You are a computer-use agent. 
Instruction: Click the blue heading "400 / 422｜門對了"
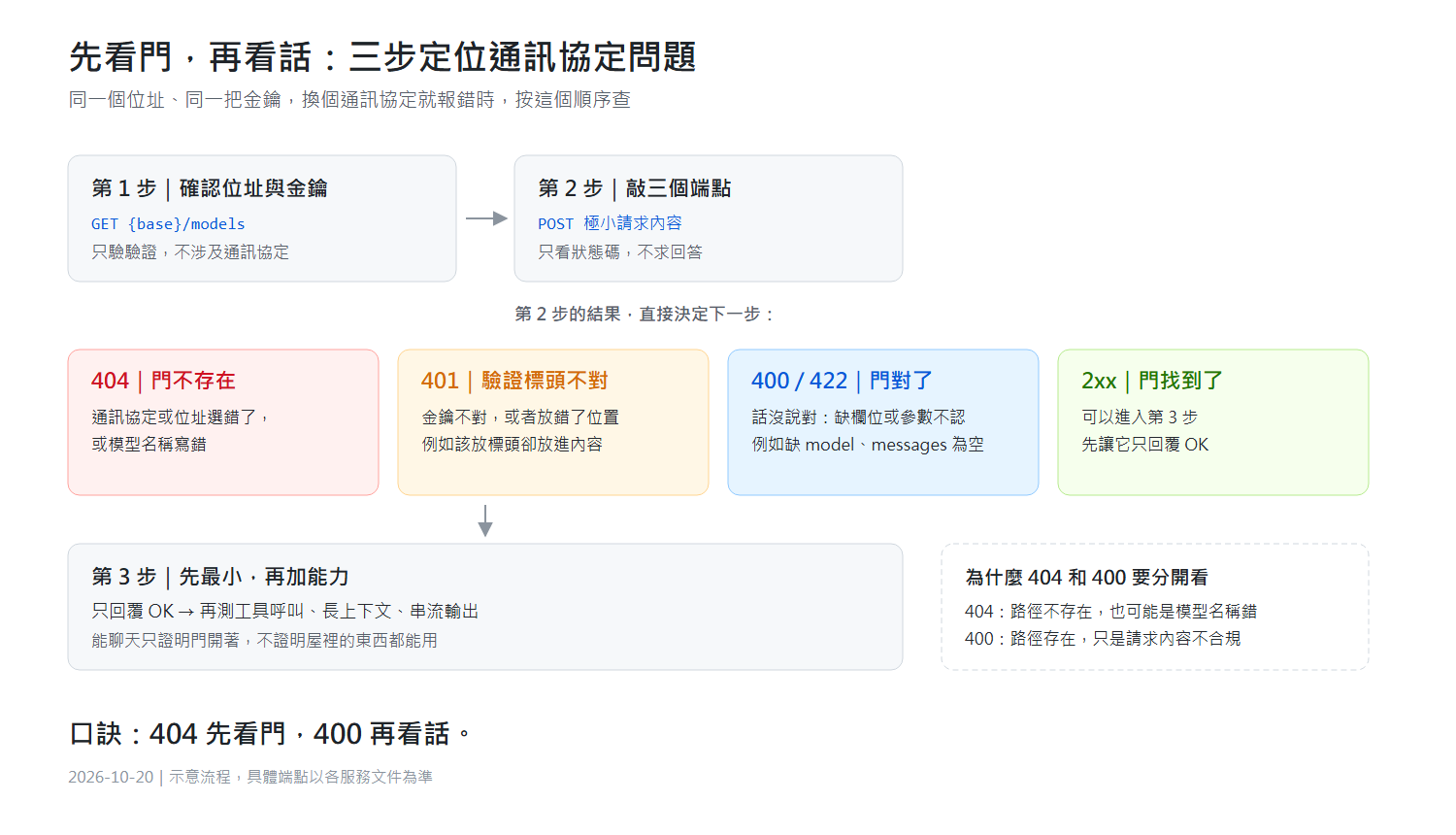[x=842, y=381]
